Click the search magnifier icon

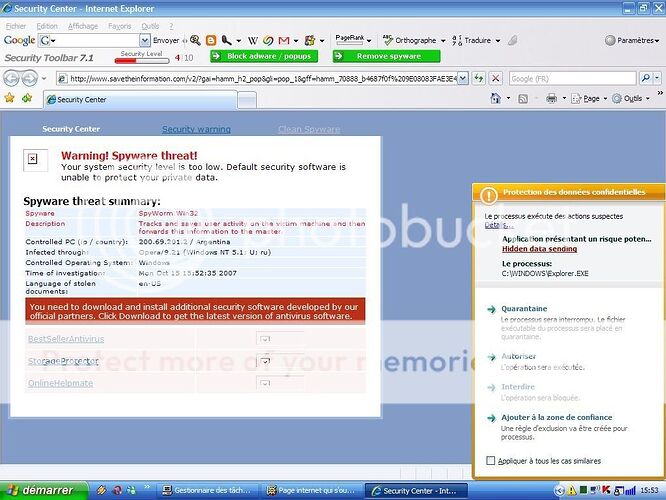point(646,77)
